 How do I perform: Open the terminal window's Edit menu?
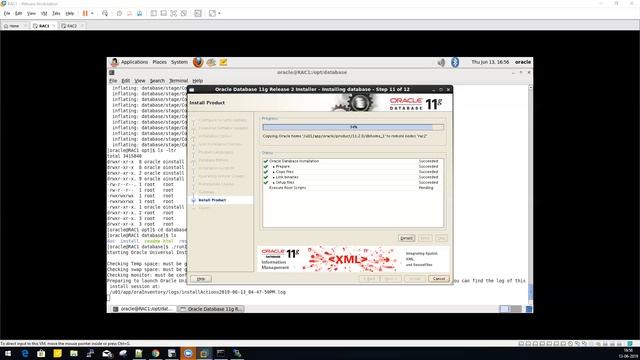(x=126, y=81)
